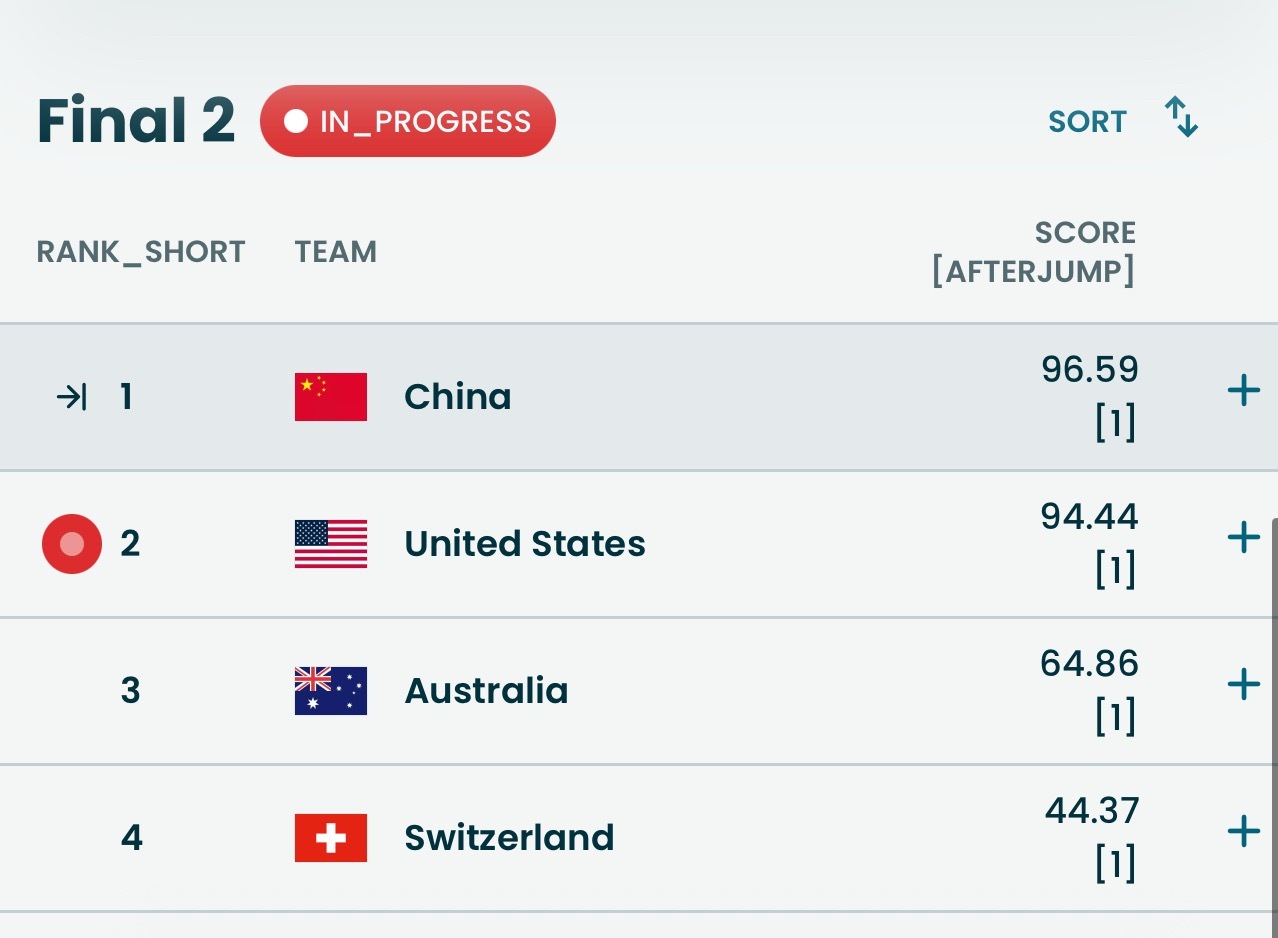Click the IN_PROGRESS status badge
Image resolution: width=1278 pixels, height=938 pixels.
408,121
